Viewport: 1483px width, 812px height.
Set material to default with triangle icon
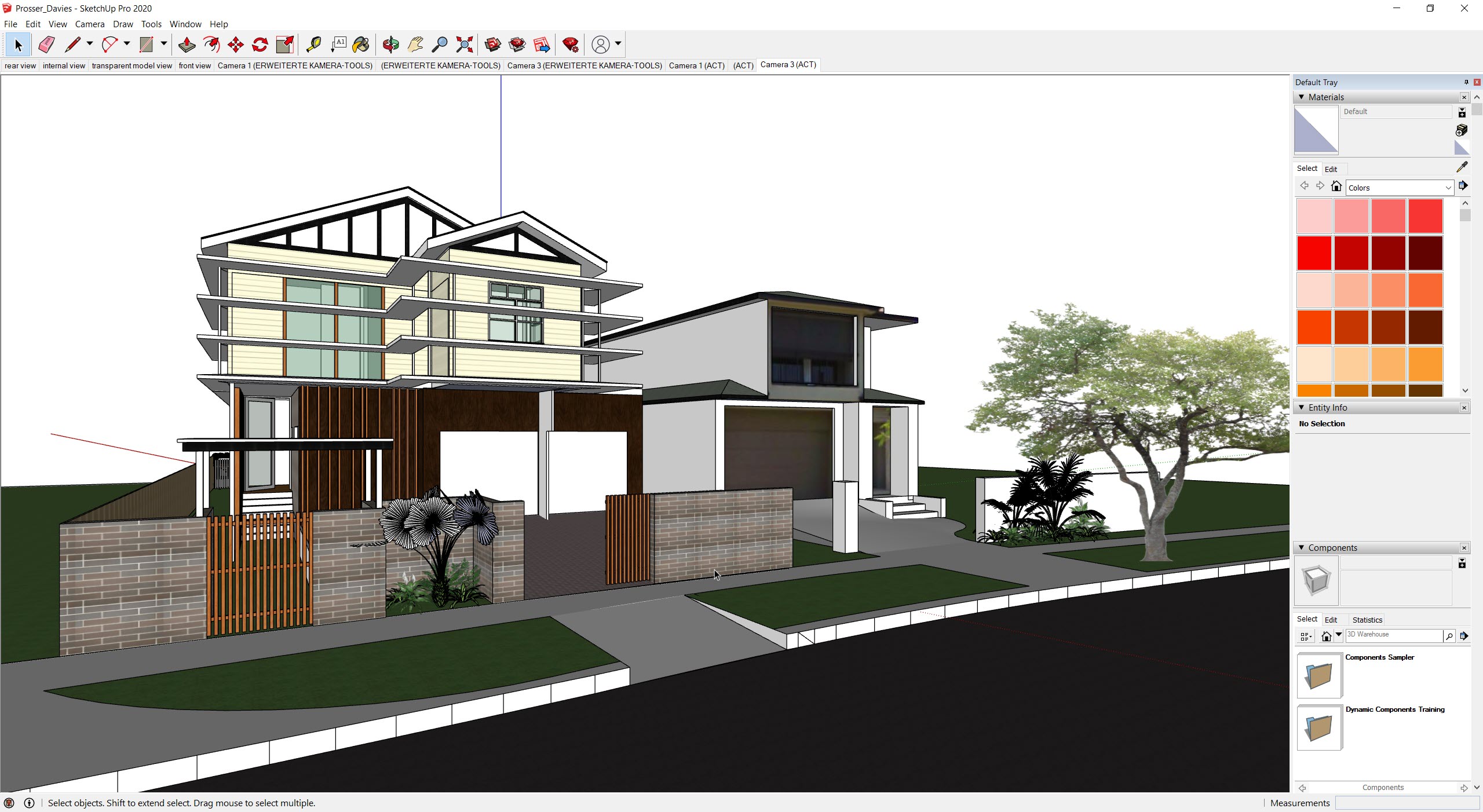tap(1462, 148)
